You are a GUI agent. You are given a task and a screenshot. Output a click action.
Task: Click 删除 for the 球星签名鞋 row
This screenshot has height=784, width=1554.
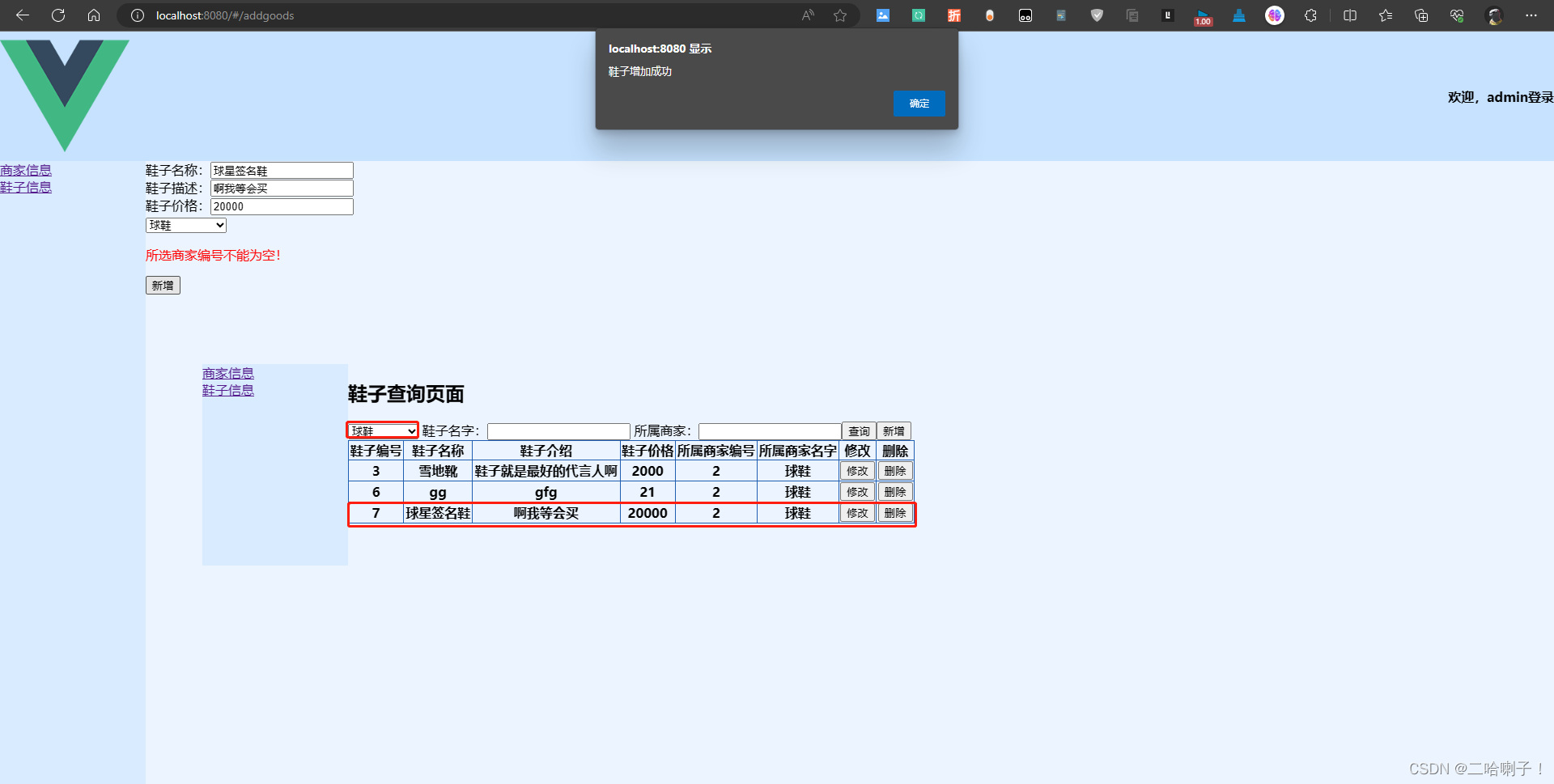(895, 513)
